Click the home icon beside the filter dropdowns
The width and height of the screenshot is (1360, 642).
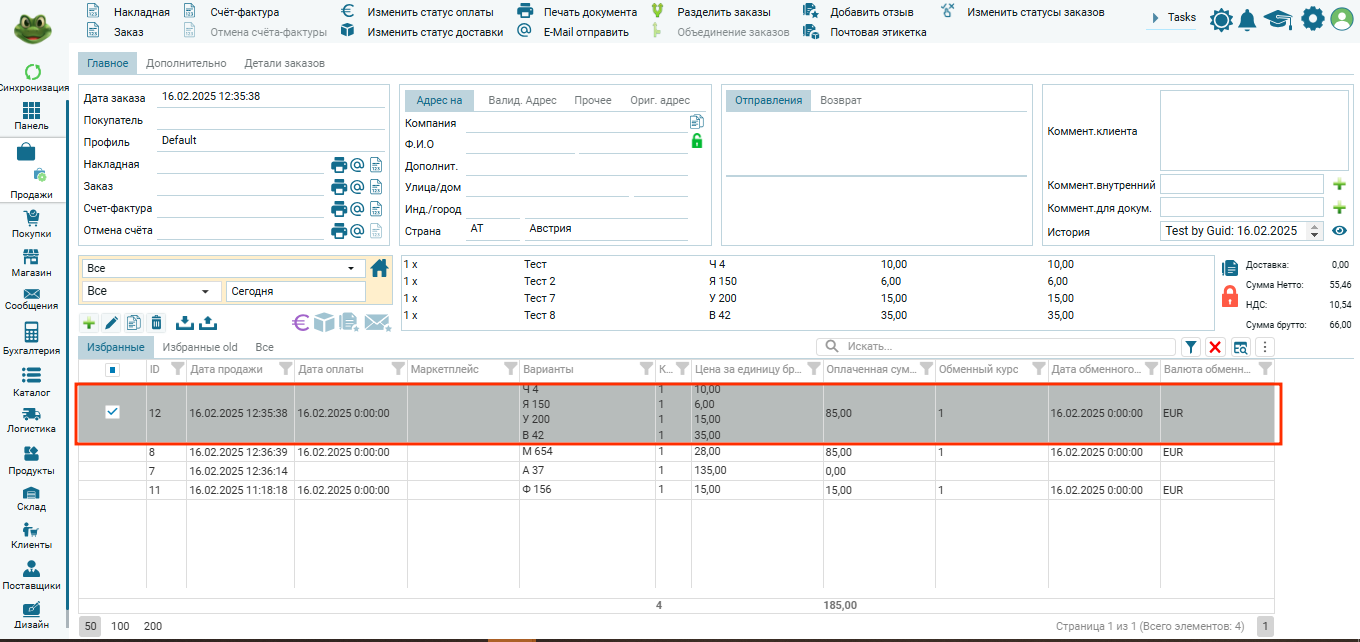point(380,268)
